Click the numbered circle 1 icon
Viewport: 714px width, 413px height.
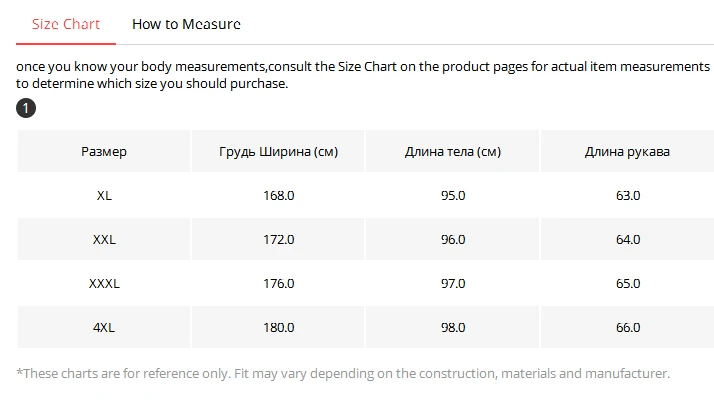tap(26, 108)
